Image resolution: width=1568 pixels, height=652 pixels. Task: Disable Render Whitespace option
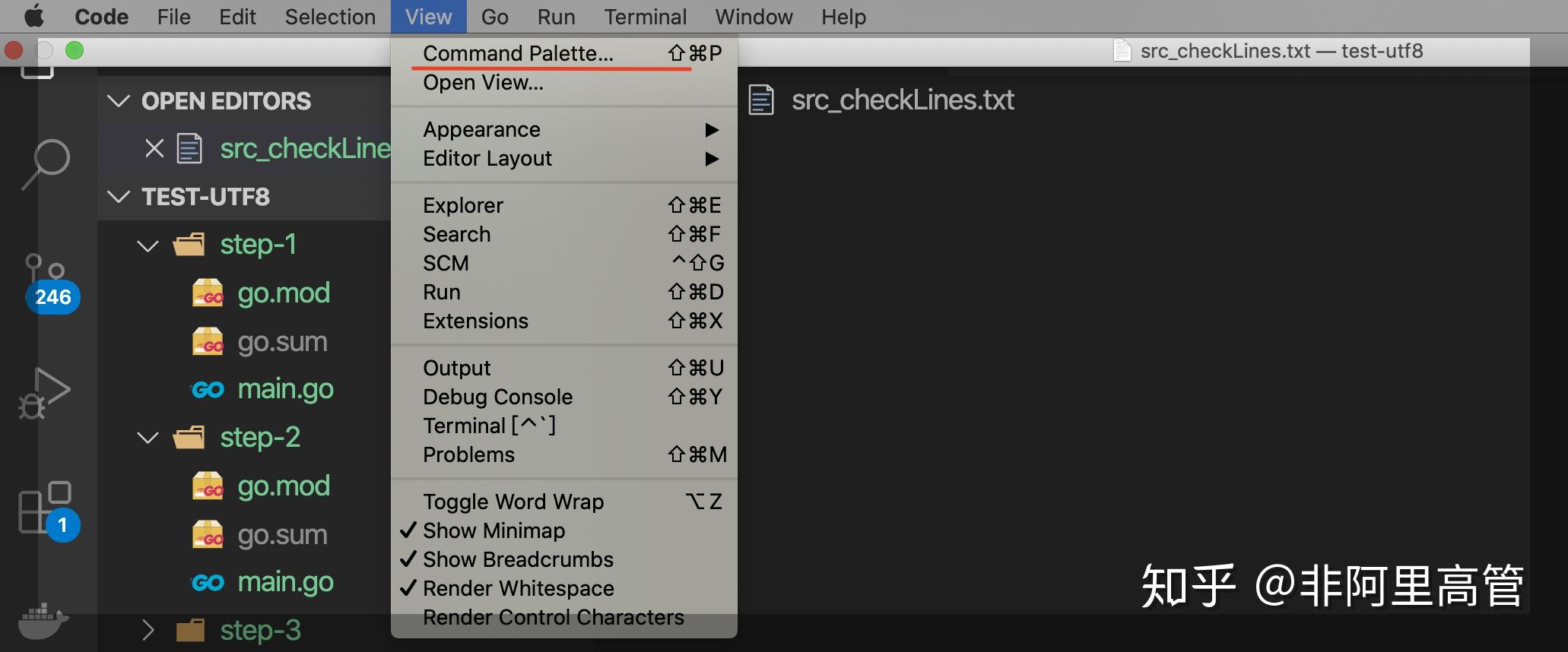518,588
